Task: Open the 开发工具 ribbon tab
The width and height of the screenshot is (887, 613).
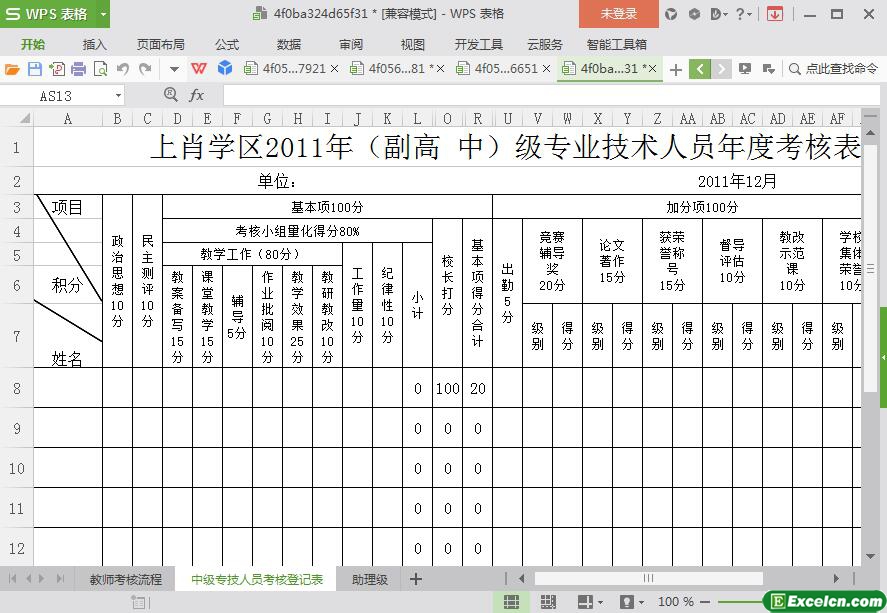Action: click(479, 44)
